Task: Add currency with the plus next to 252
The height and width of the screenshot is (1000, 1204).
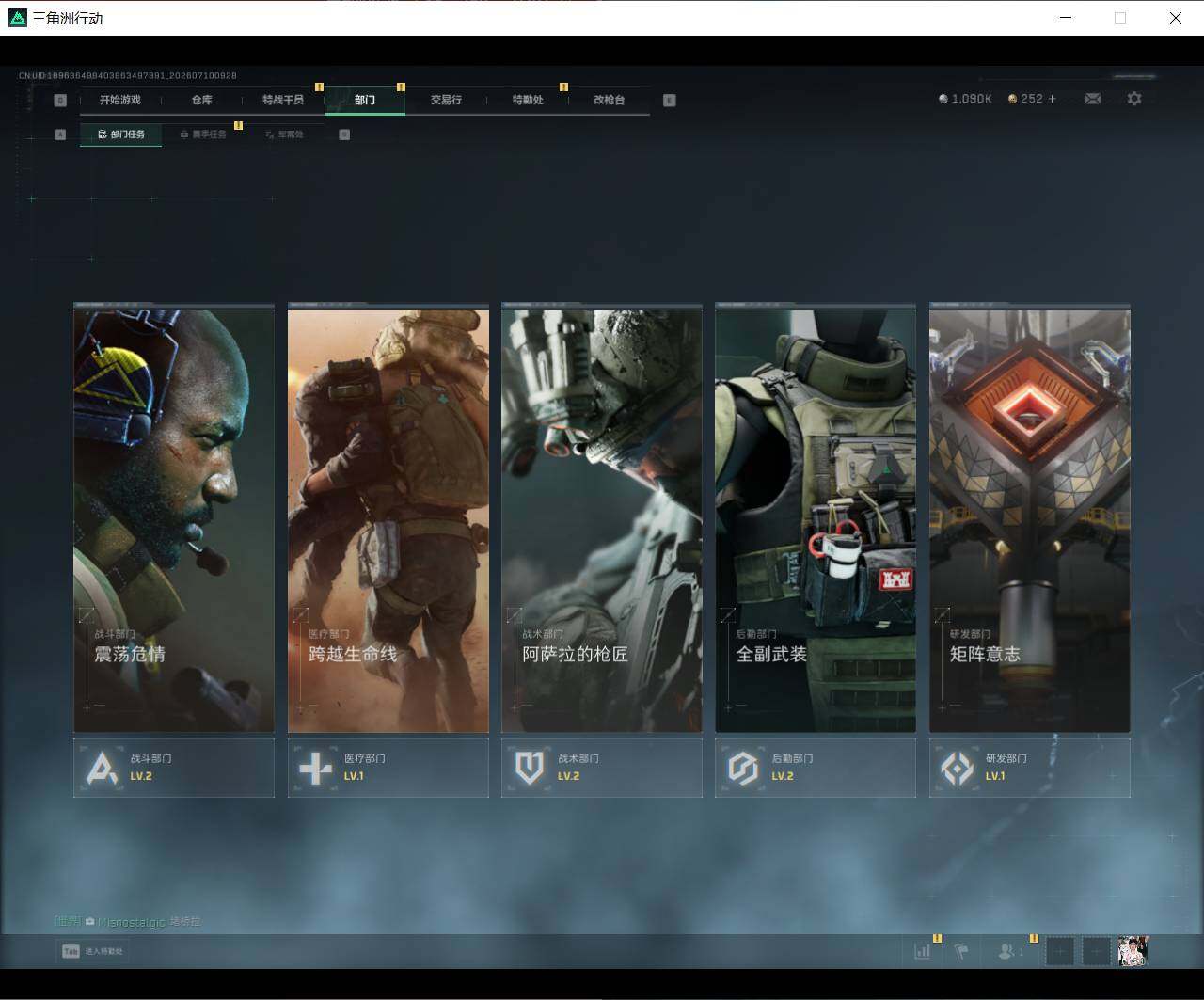Action: [x=1052, y=99]
